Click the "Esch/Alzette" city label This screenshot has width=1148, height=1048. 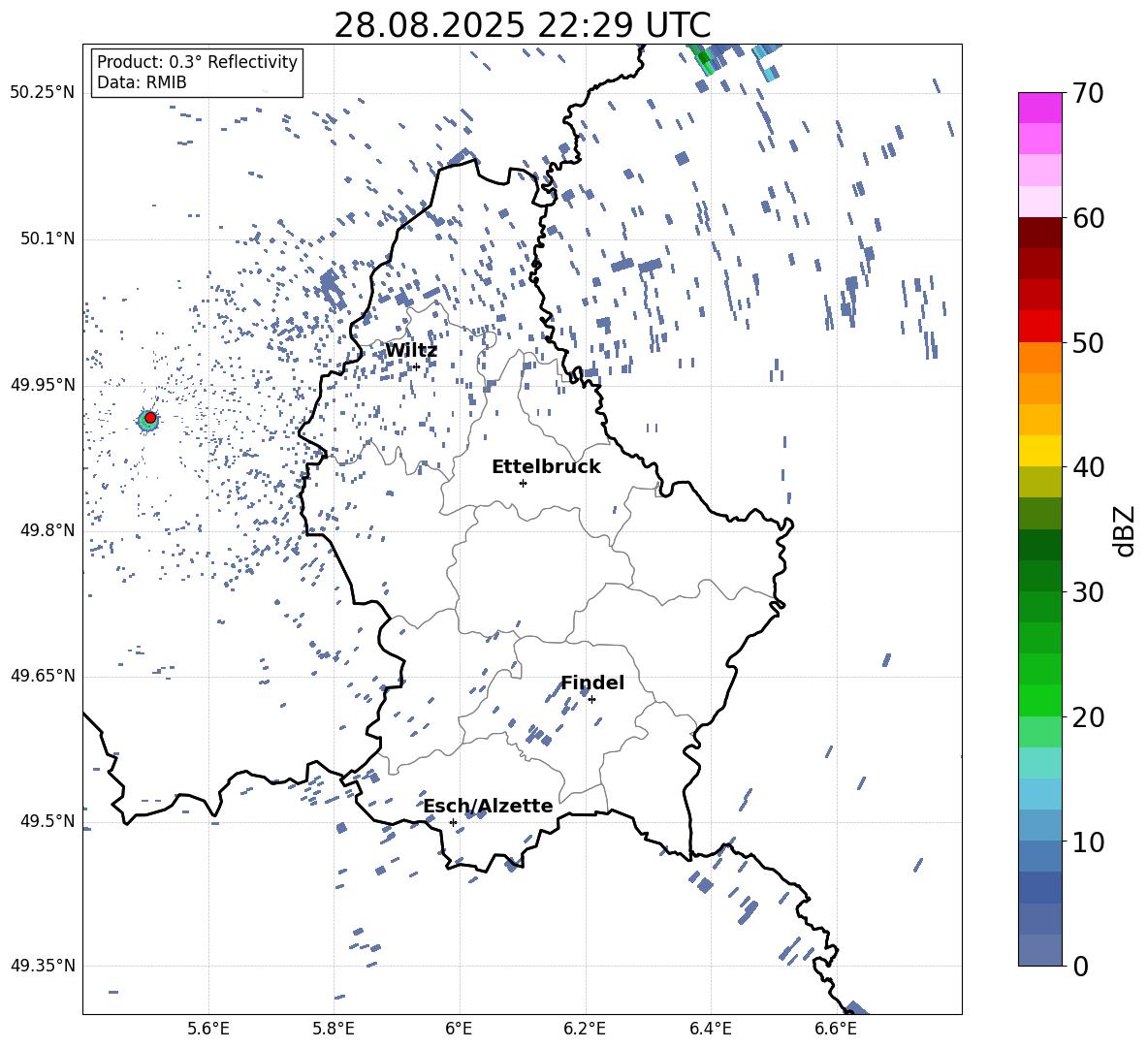click(489, 806)
